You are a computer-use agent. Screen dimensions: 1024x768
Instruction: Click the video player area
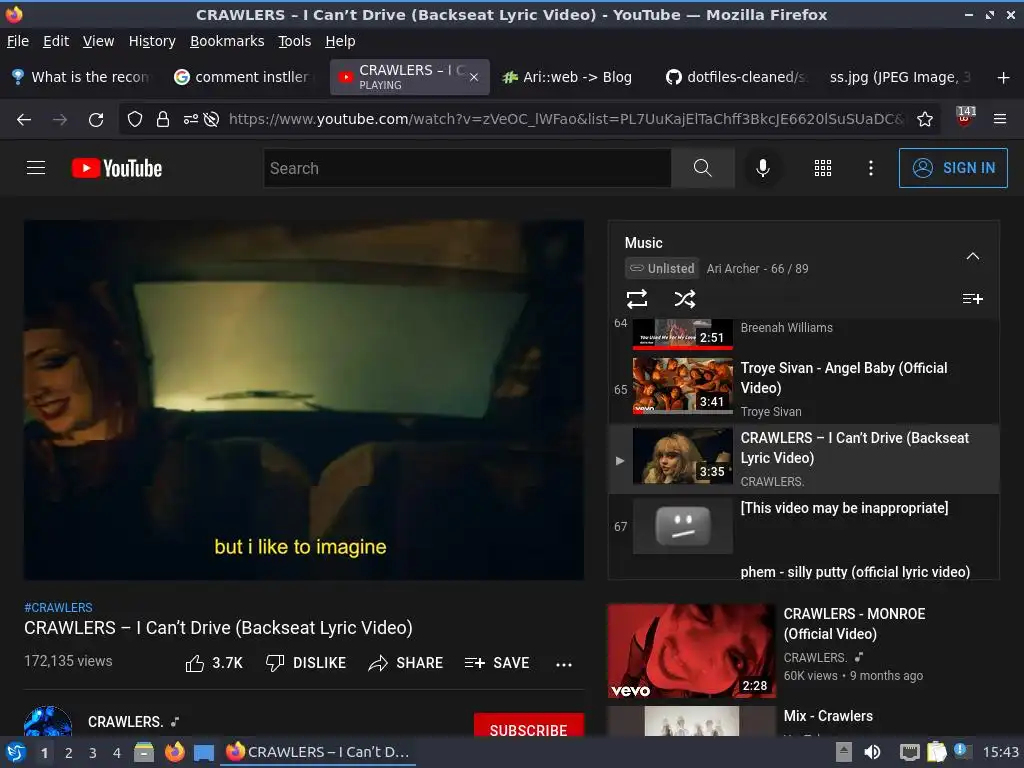(304, 400)
